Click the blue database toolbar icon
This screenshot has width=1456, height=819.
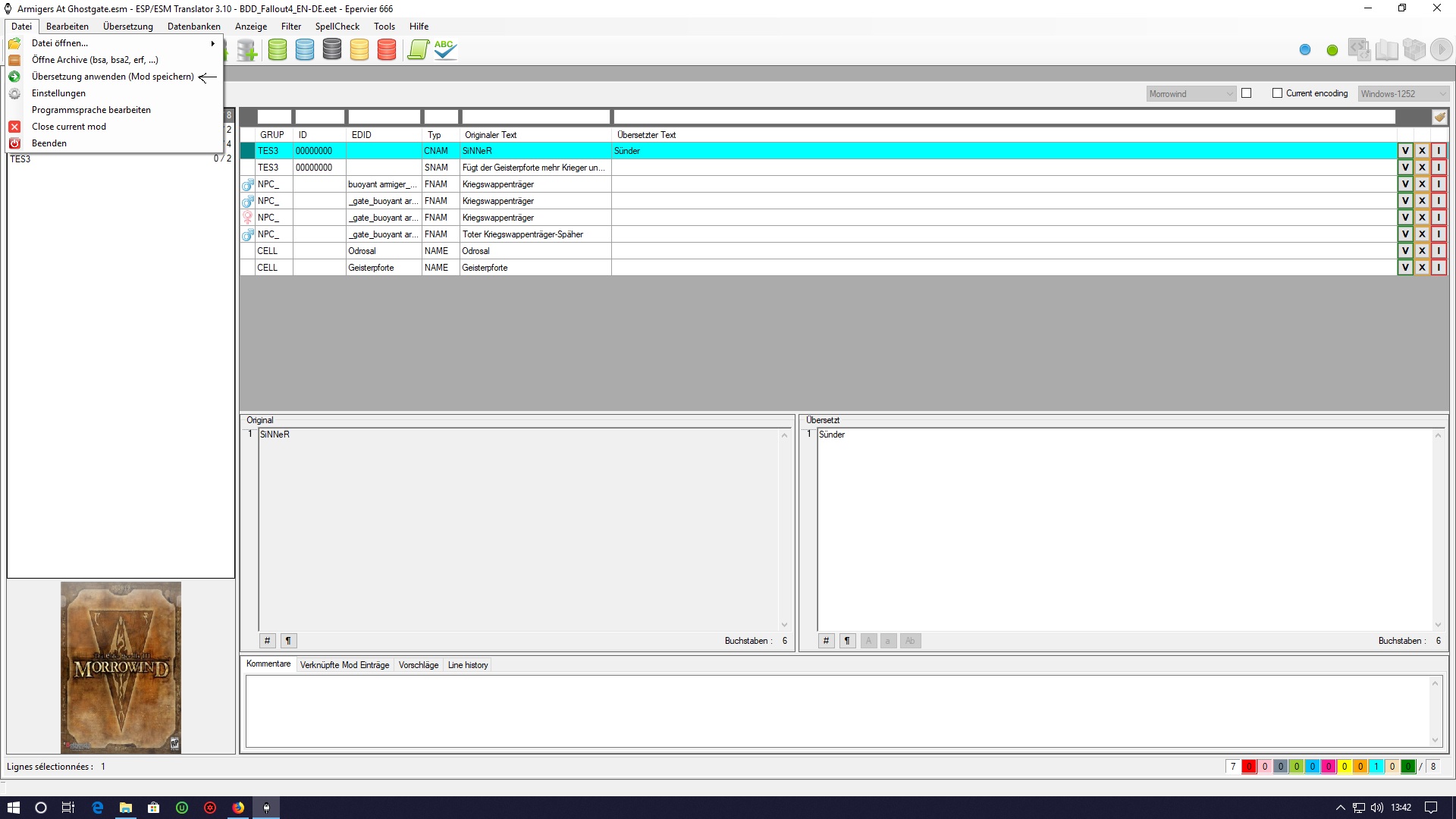305,50
